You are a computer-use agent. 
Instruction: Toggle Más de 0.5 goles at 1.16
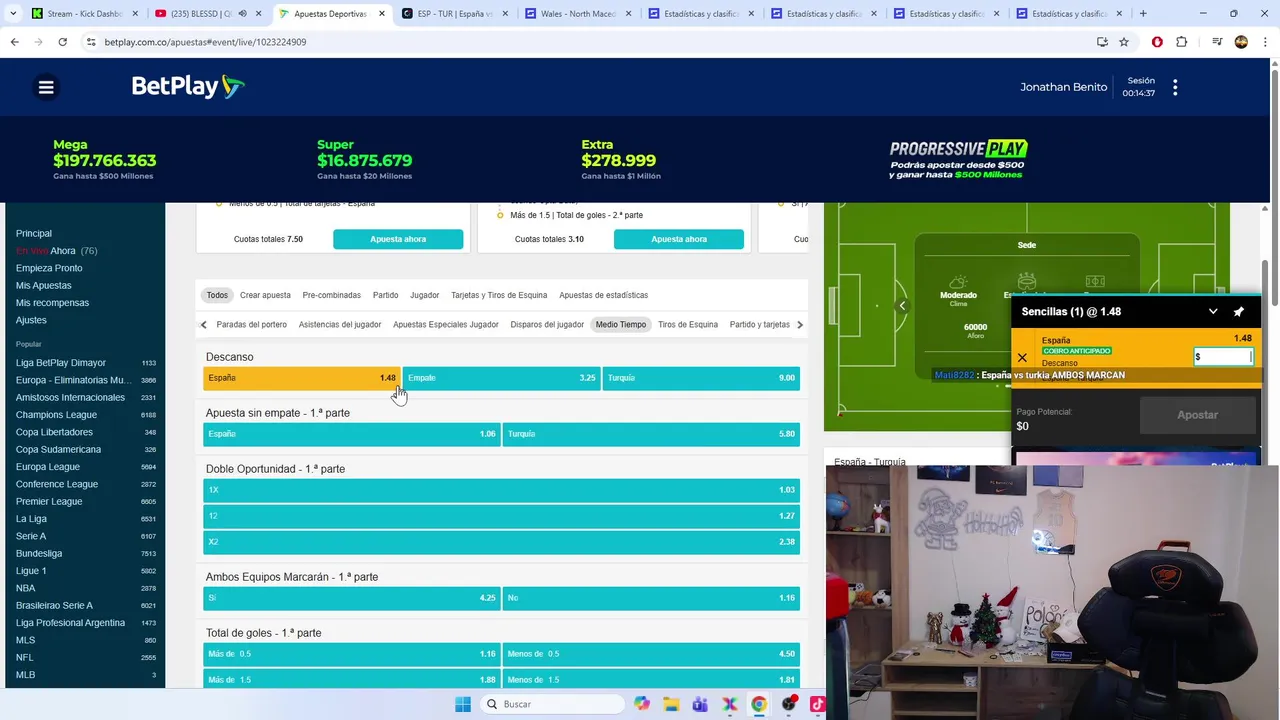click(351, 654)
